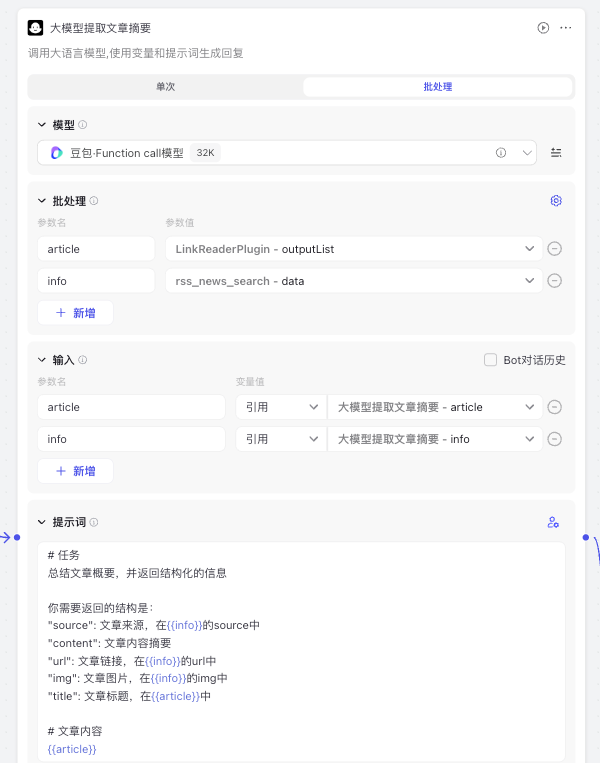Screen dimensions: 600x763
Task: Collapse the 批处理 section
Action: pos(42,200)
